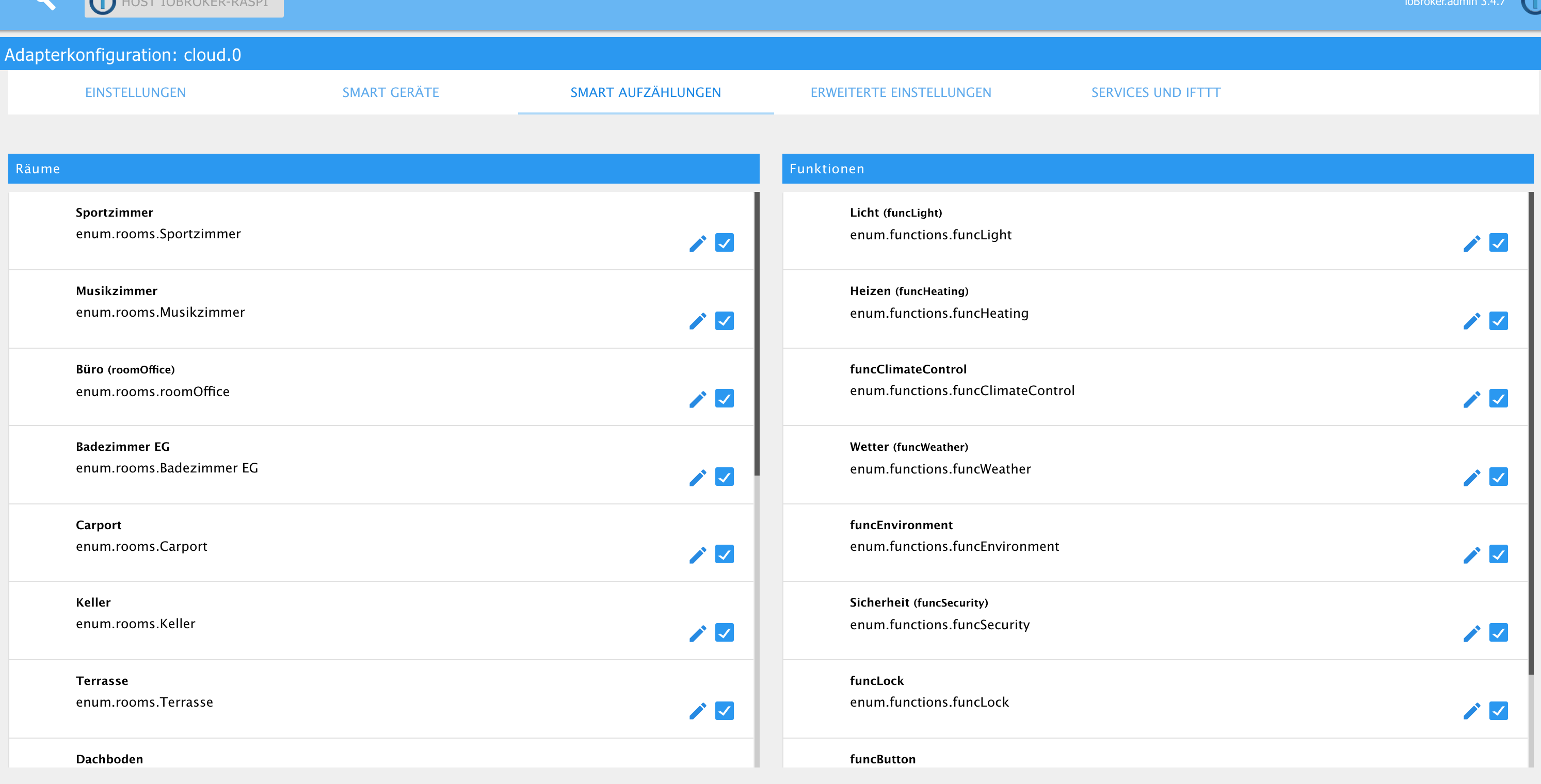
Task: Click the Räume panel header
Action: tap(383, 169)
